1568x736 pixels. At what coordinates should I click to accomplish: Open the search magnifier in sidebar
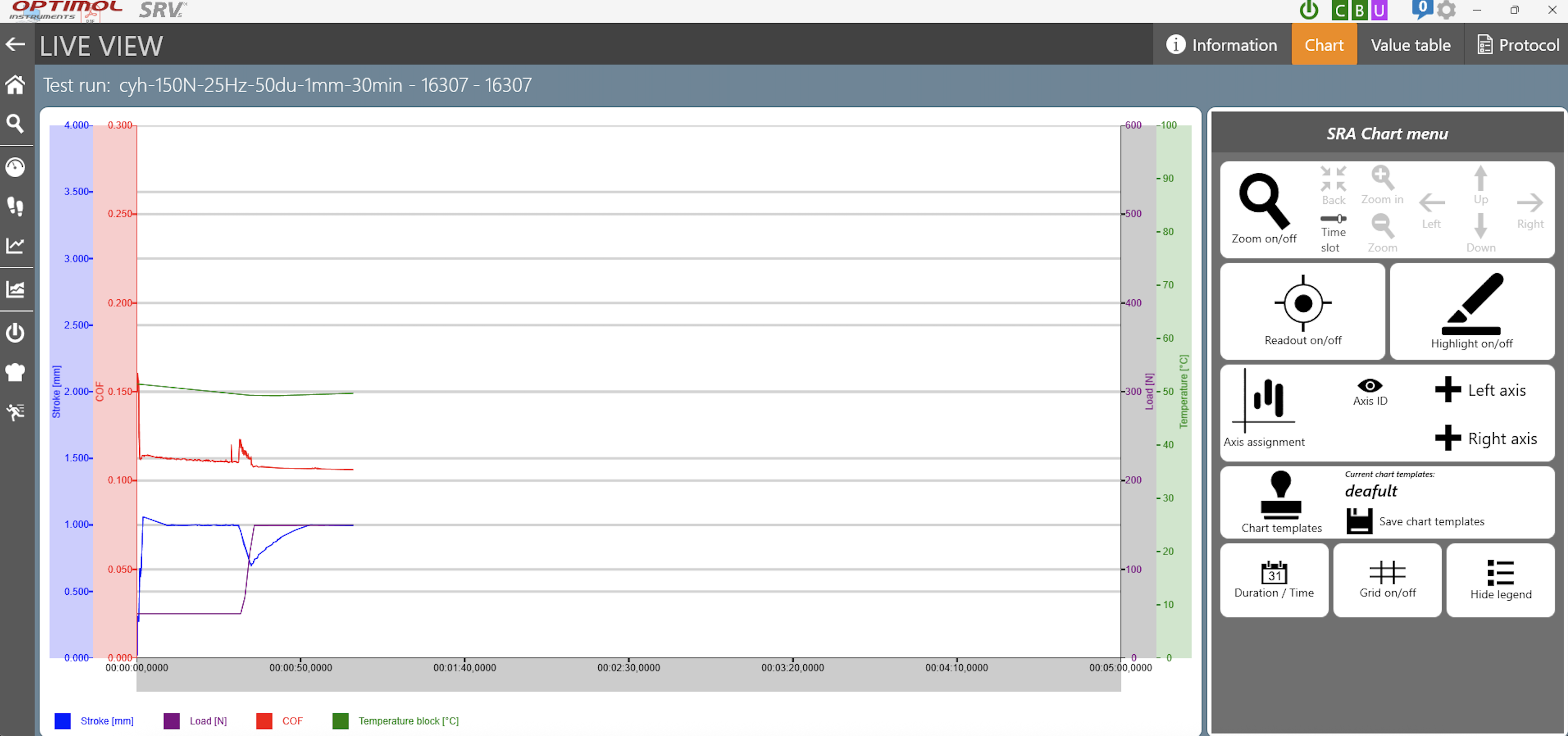15,124
